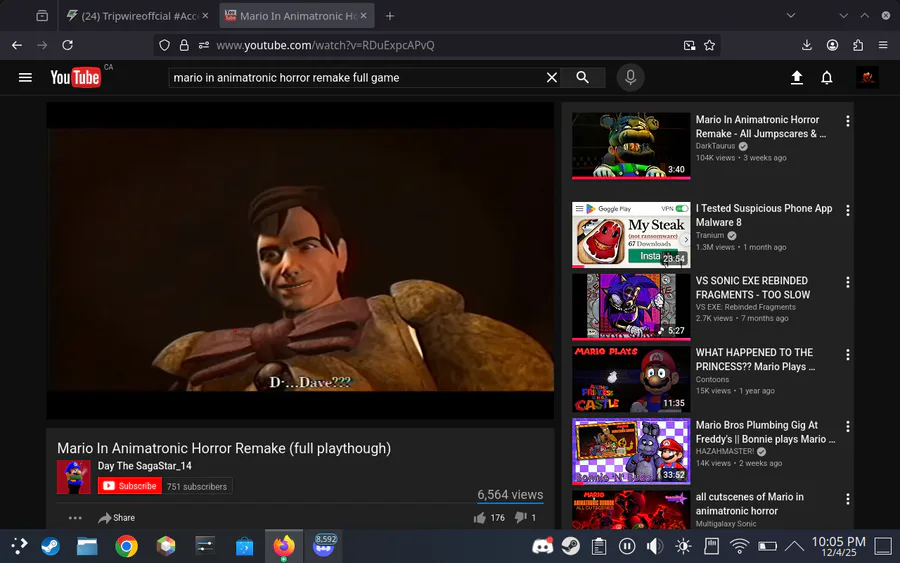Screen dimensions: 900x563
Task: Open the VS SONIC EXE thumbnail
Action: [631, 306]
